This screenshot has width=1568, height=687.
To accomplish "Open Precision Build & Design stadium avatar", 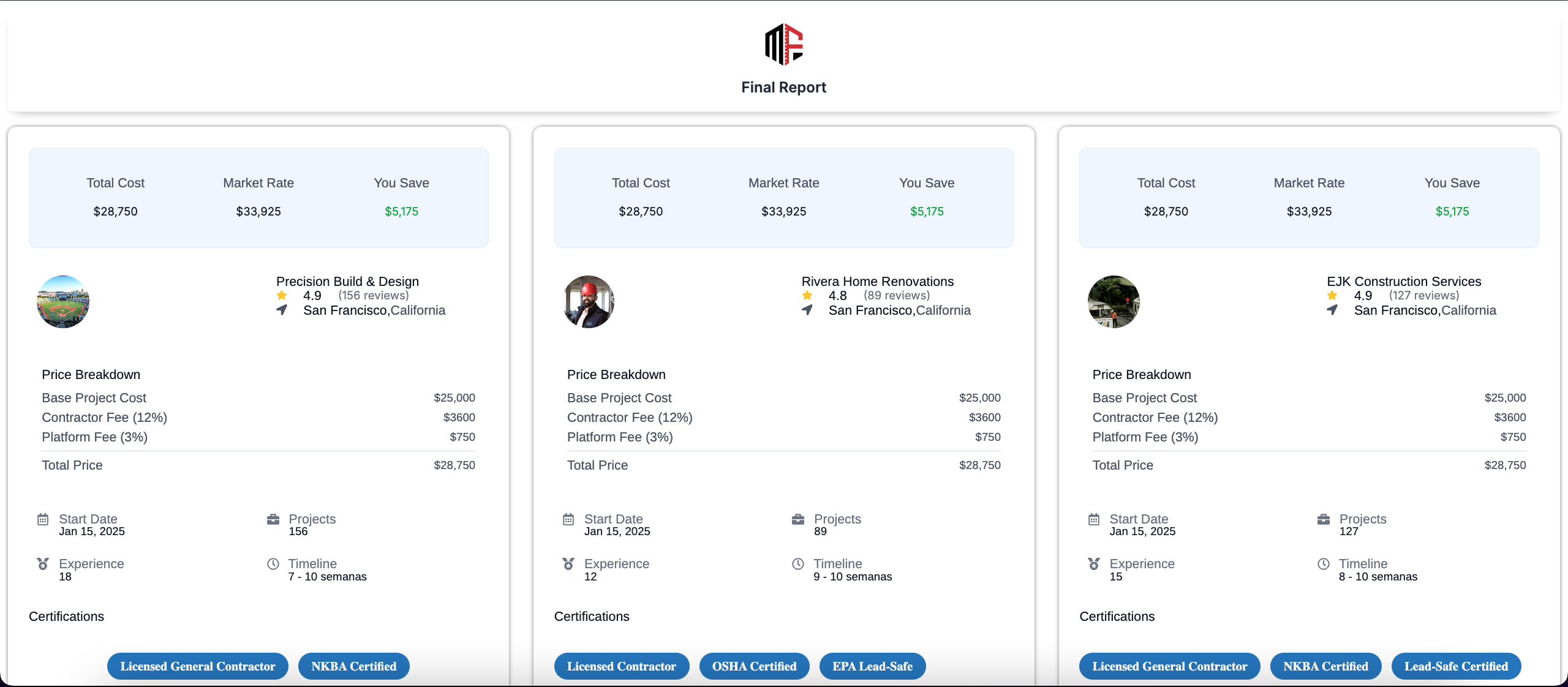I will (63, 302).
